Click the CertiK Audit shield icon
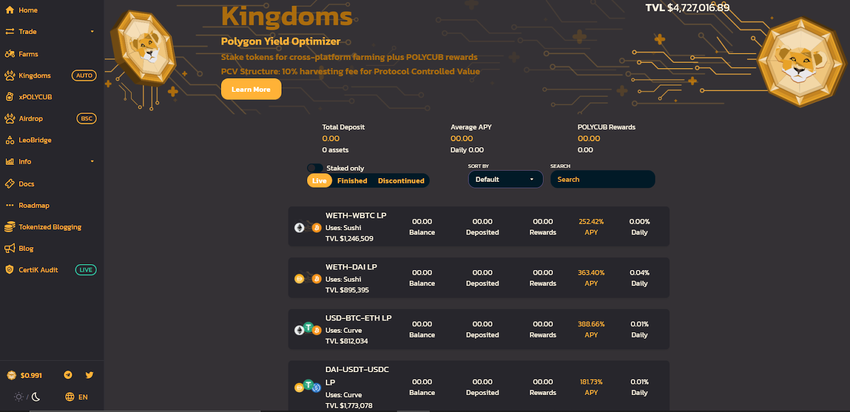 click(9, 269)
